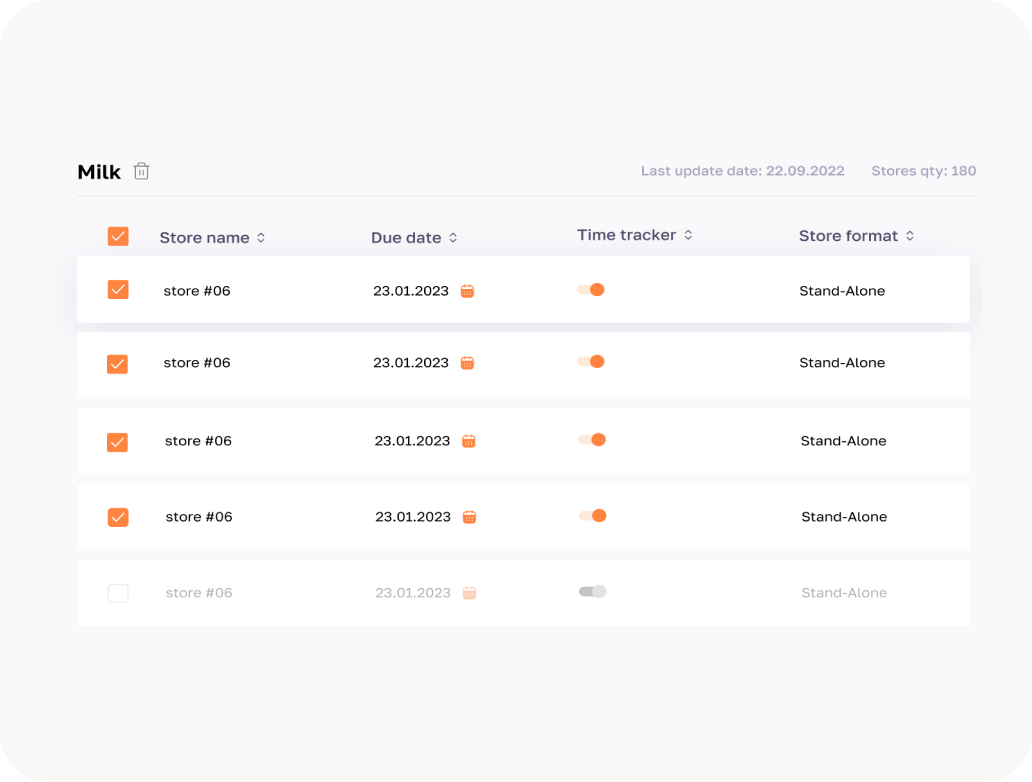This screenshot has width=1032, height=782.
Task: Sort by the Store name column arrows
Action: (261, 238)
